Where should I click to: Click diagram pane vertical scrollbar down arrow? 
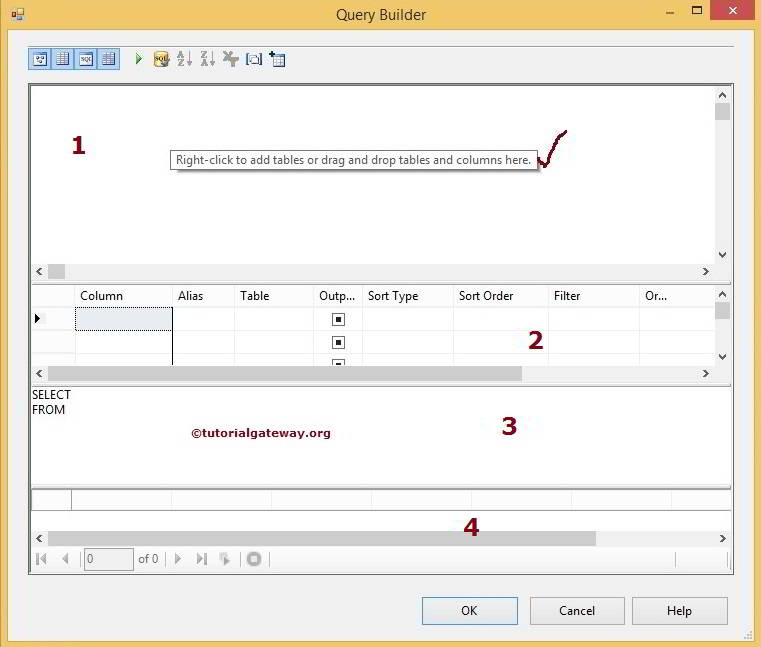pyautogui.click(x=722, y=254)
